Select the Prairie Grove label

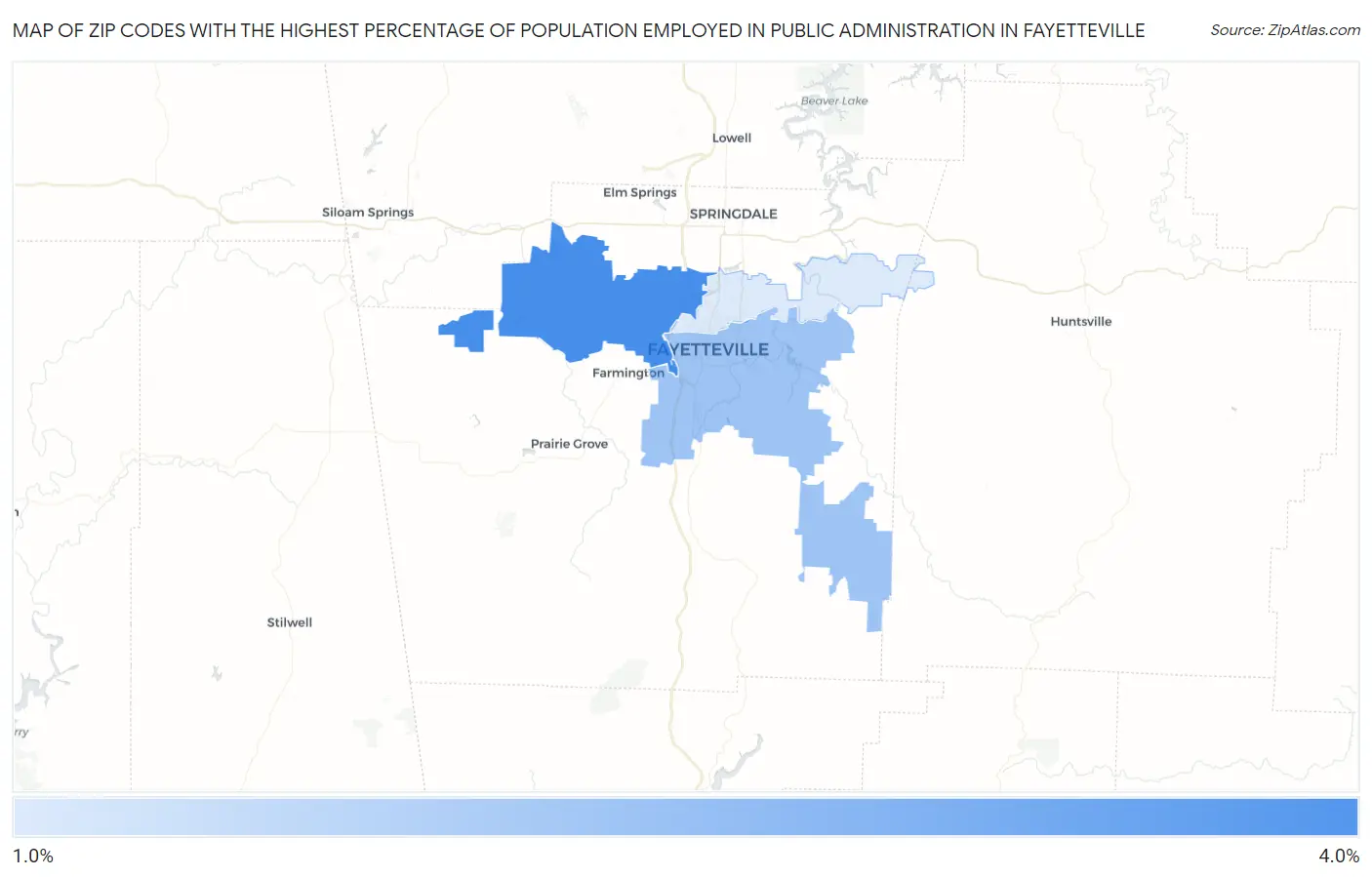[569, 444]
